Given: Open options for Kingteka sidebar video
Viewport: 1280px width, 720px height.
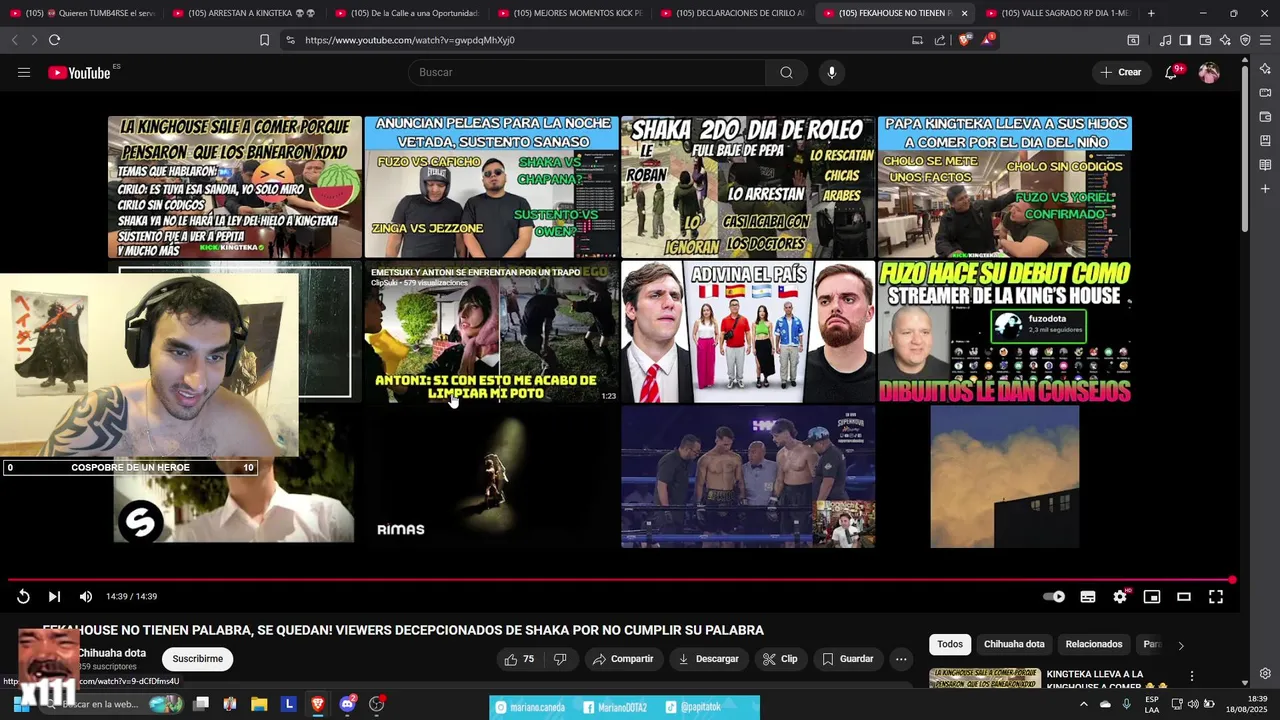Looking at the screenshot, I should (1191, 676).
